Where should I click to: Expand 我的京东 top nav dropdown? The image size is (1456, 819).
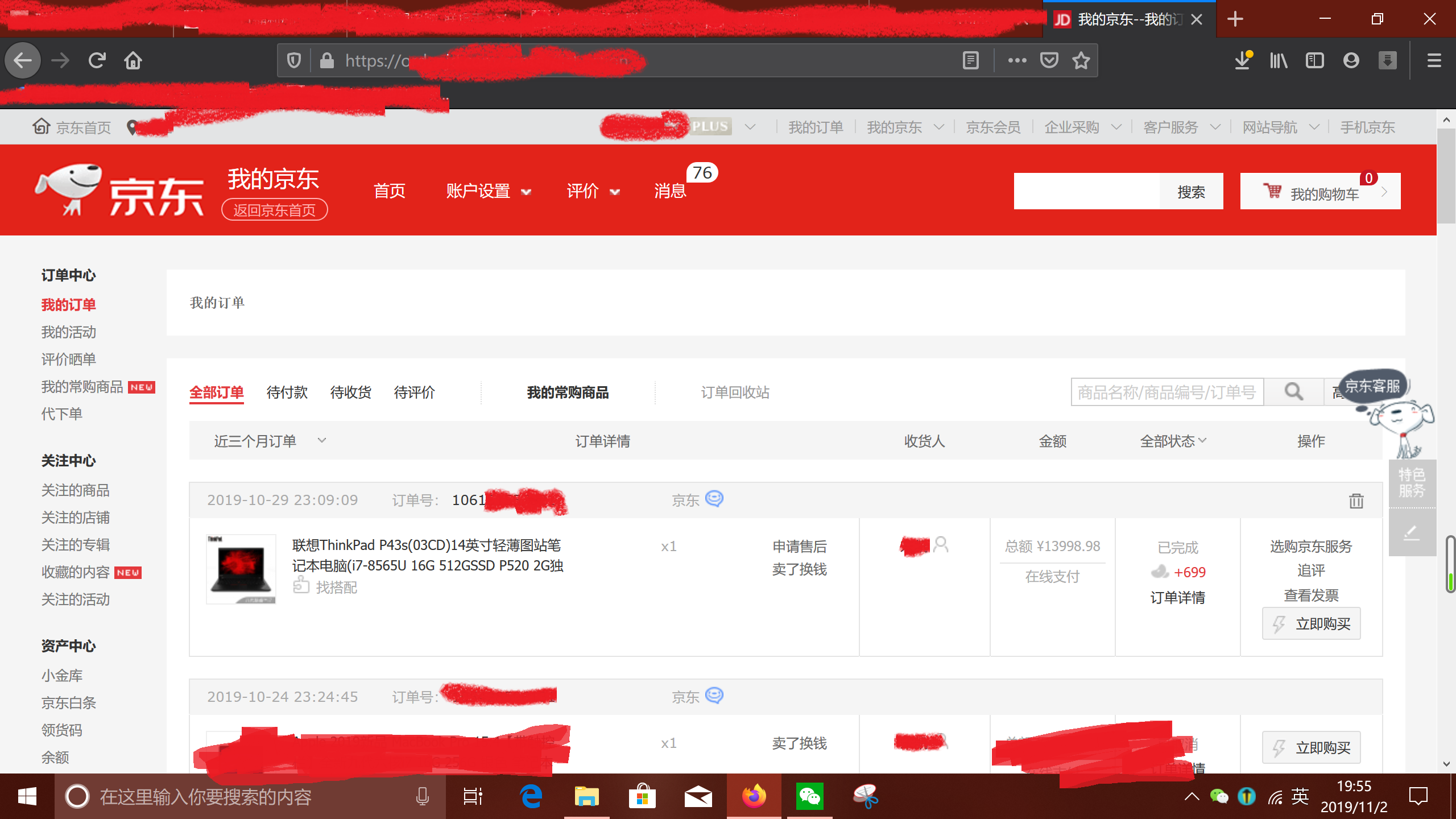pyautogui.click(x=939, y=127)
